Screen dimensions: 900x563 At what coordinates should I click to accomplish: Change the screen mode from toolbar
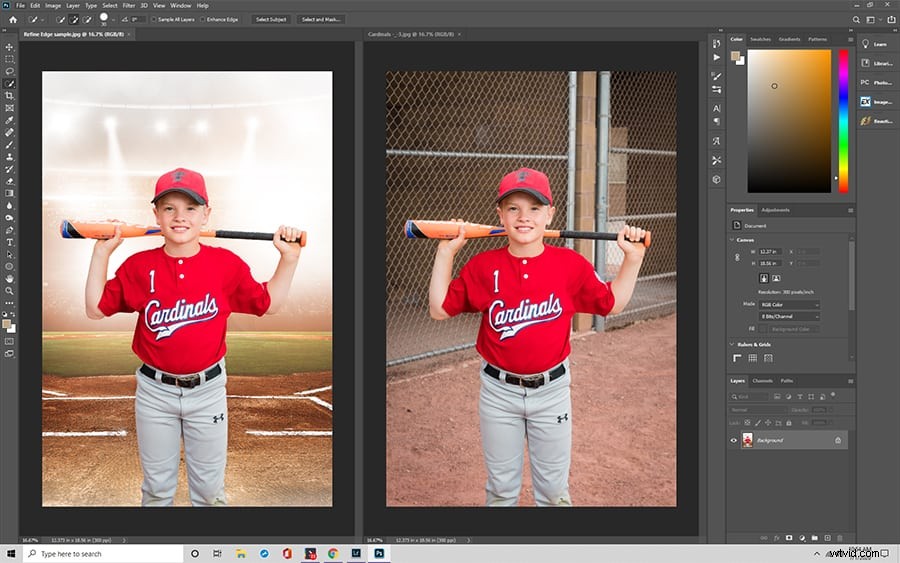click(9, 354)
